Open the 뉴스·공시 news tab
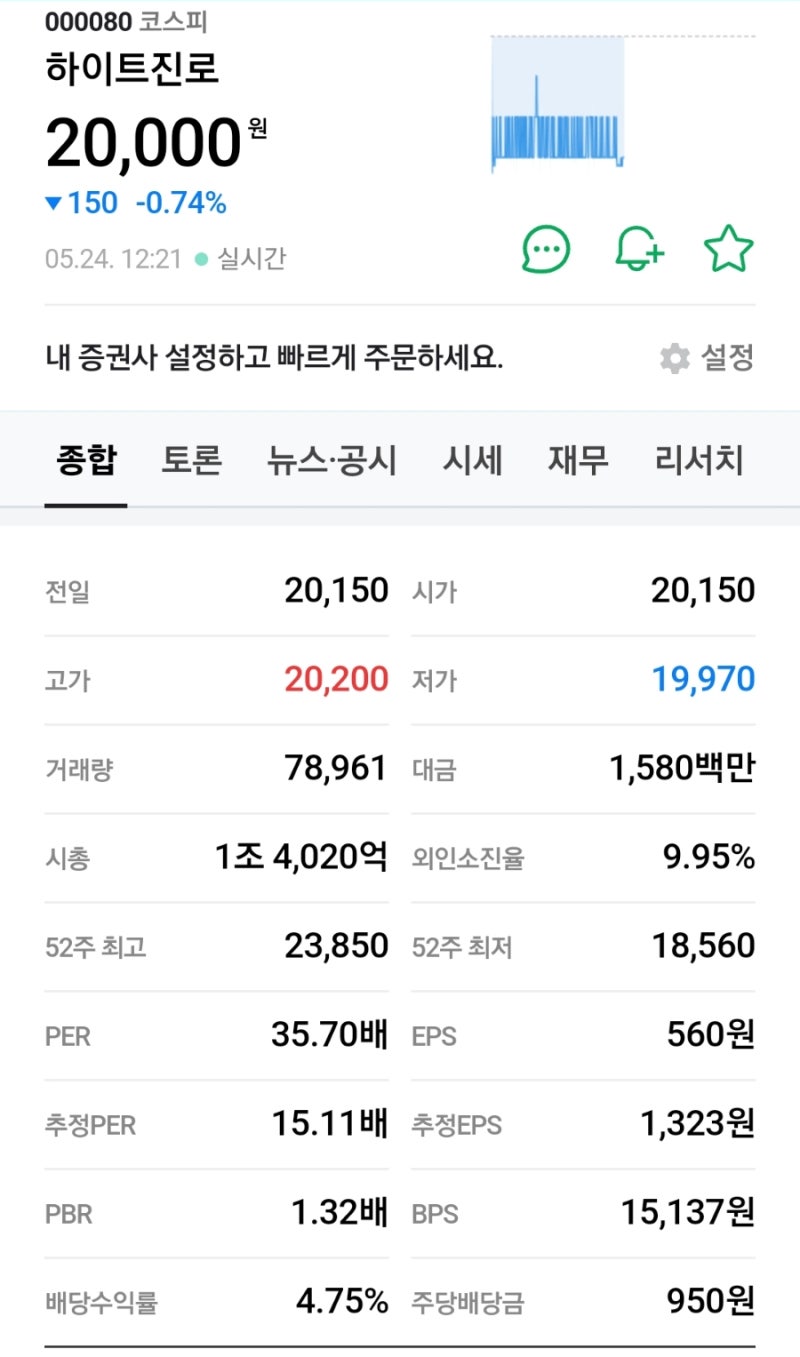The image size is (800, 1357). tap(332, 460)
